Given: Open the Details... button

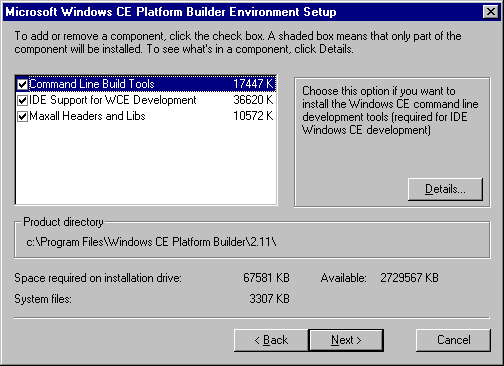Looking at the screenshot, I should [445, 189].
